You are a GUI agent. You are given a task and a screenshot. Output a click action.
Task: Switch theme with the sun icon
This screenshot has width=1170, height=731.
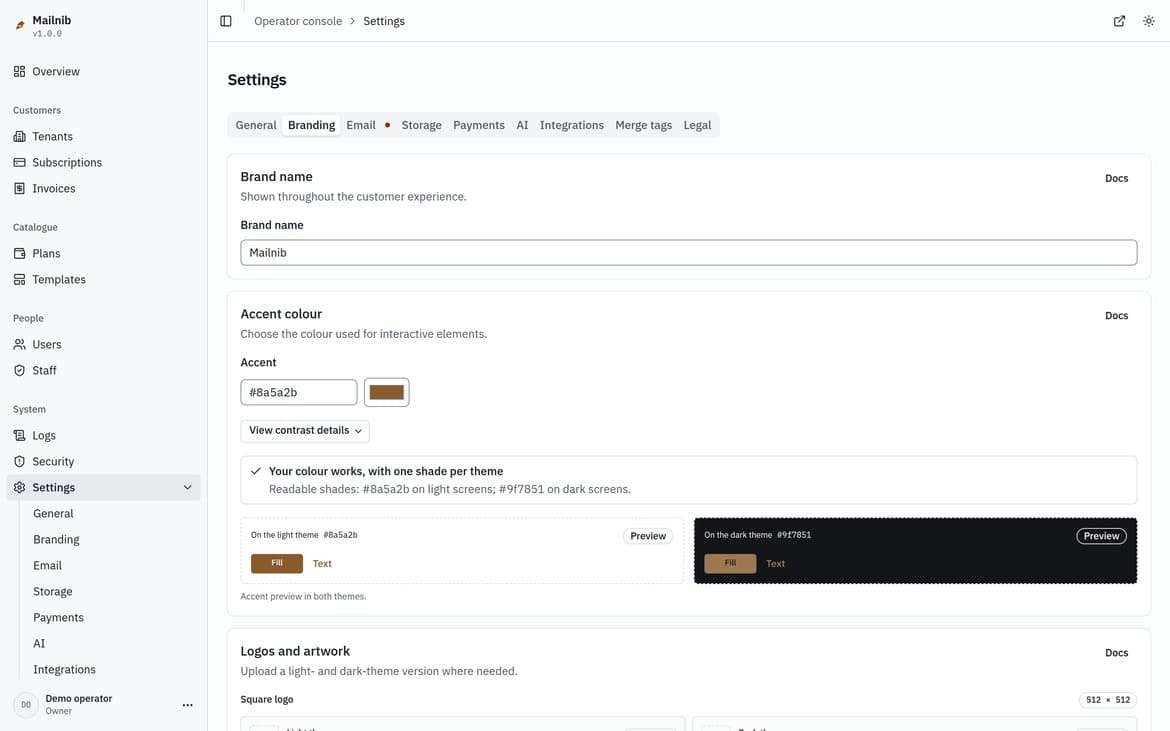[1149, 21]
